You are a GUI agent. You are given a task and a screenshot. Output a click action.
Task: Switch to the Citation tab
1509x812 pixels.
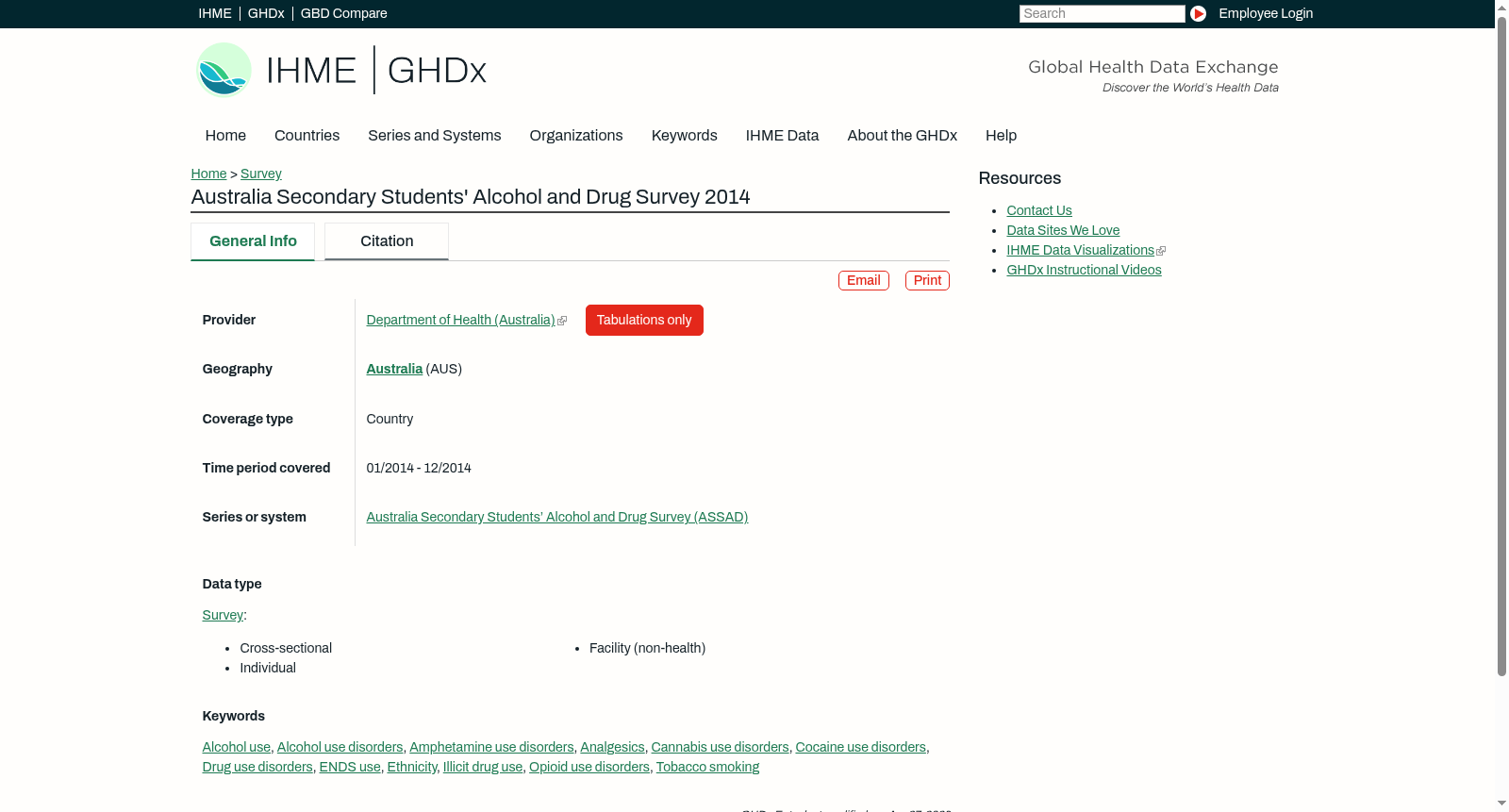(387, 241)
